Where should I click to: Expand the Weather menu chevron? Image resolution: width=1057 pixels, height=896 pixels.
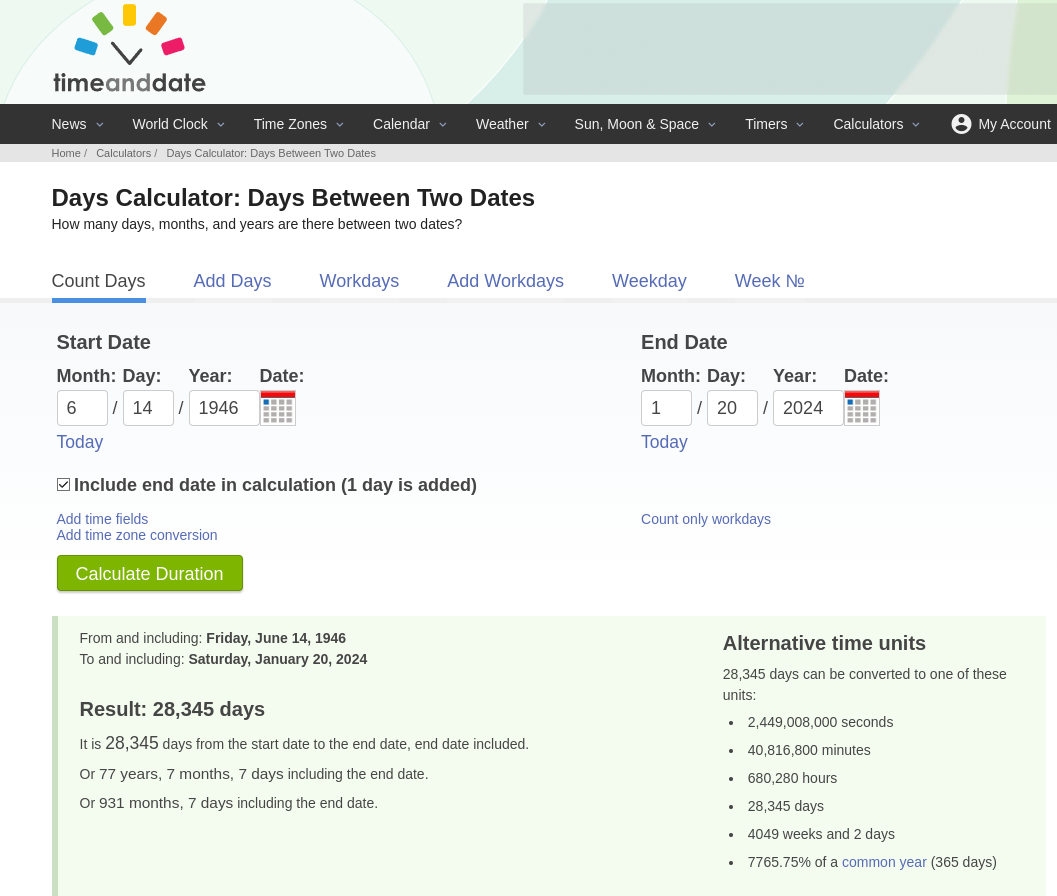(542, 125)
